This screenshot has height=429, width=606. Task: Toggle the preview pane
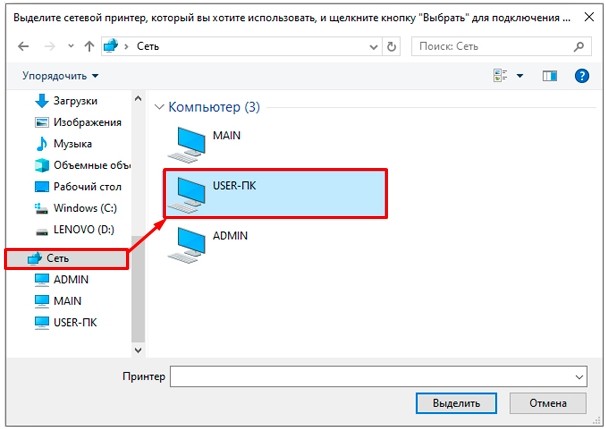(x=549, y=76)
